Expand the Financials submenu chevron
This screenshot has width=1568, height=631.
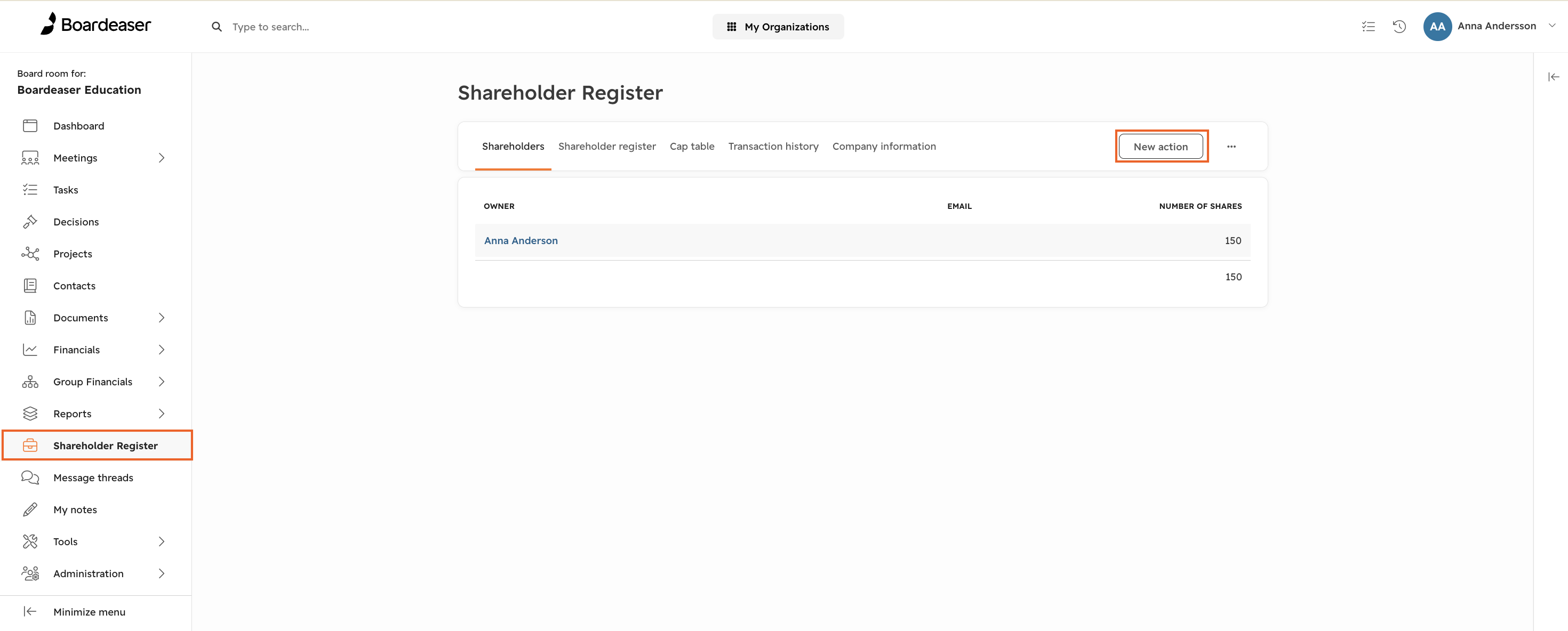pyautogui.click(x=161, y=349)
